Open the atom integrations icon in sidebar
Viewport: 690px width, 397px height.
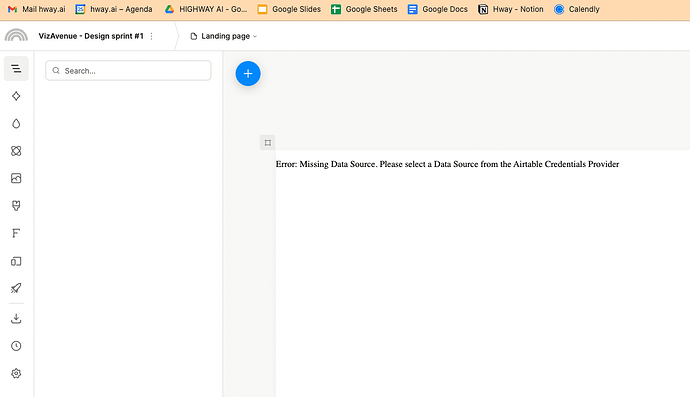[16, 151]
